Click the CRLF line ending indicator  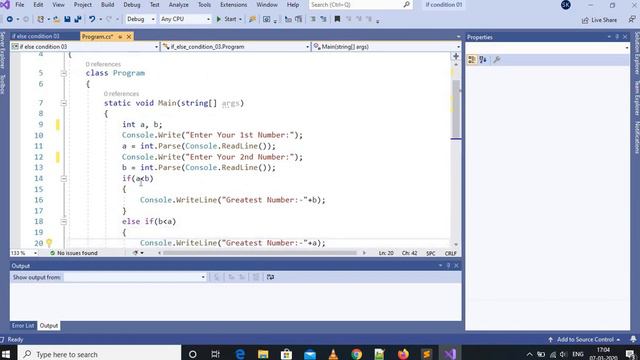[450, 253]
